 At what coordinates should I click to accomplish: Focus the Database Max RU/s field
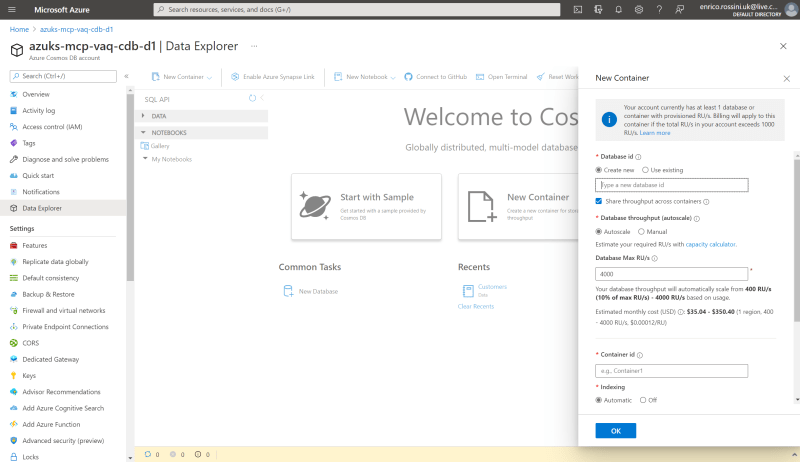(x=671, y=274)
